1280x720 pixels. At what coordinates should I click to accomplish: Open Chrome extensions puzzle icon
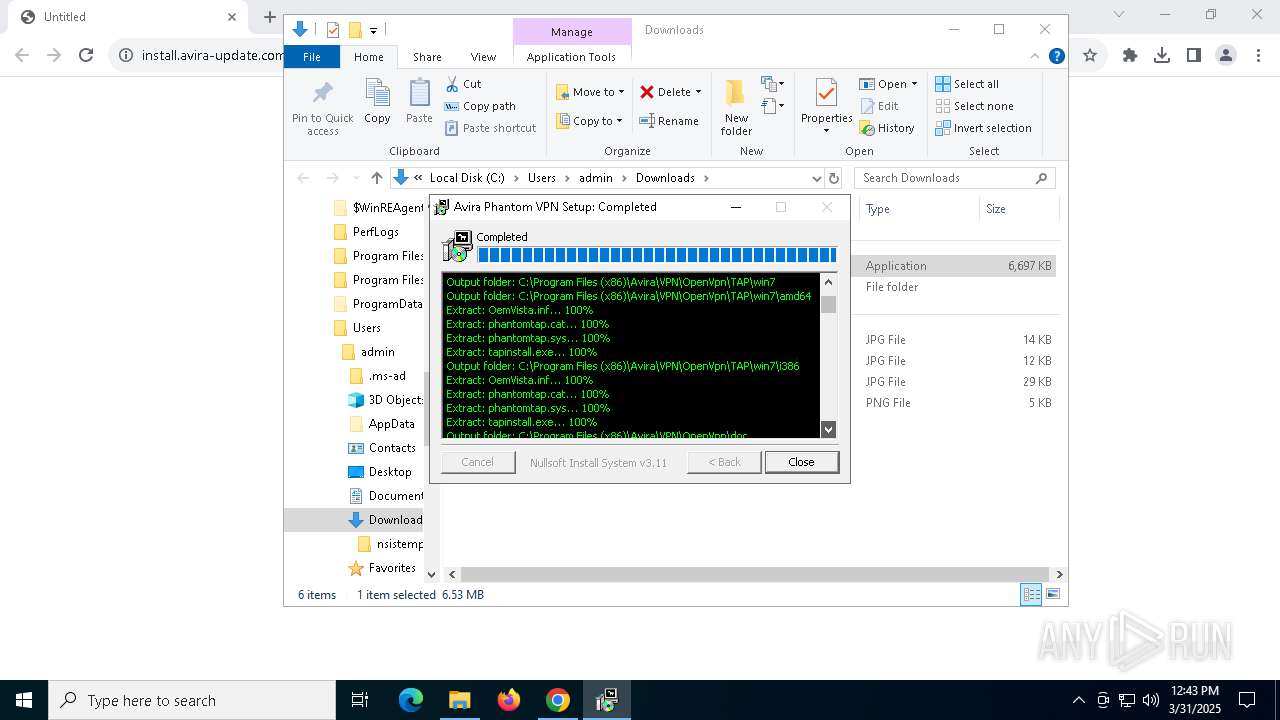[1130, 56]
